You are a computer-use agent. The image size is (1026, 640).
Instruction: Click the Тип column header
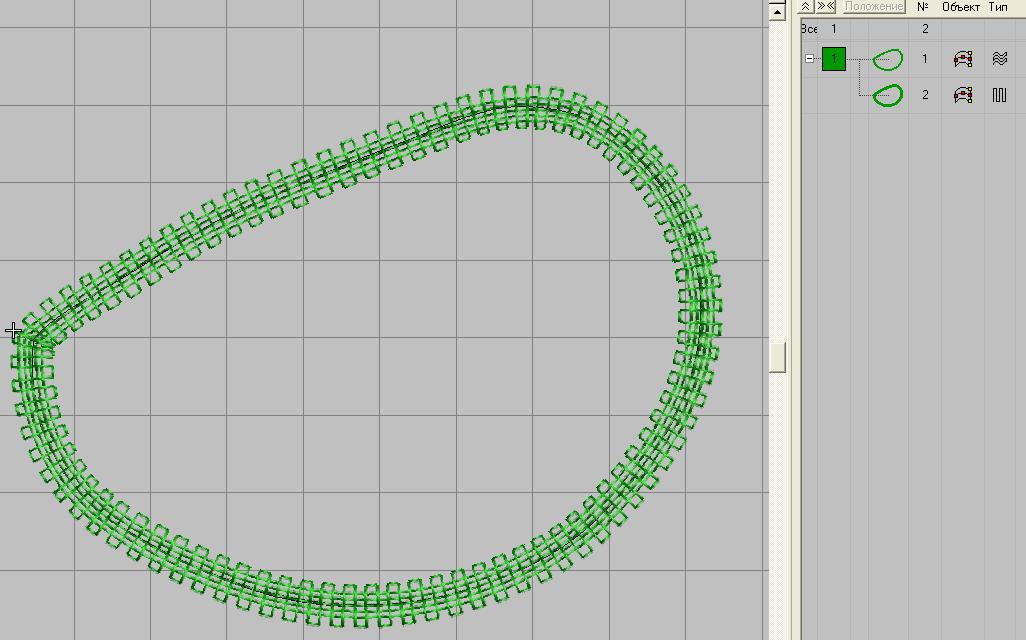click(x=998, y=6)
